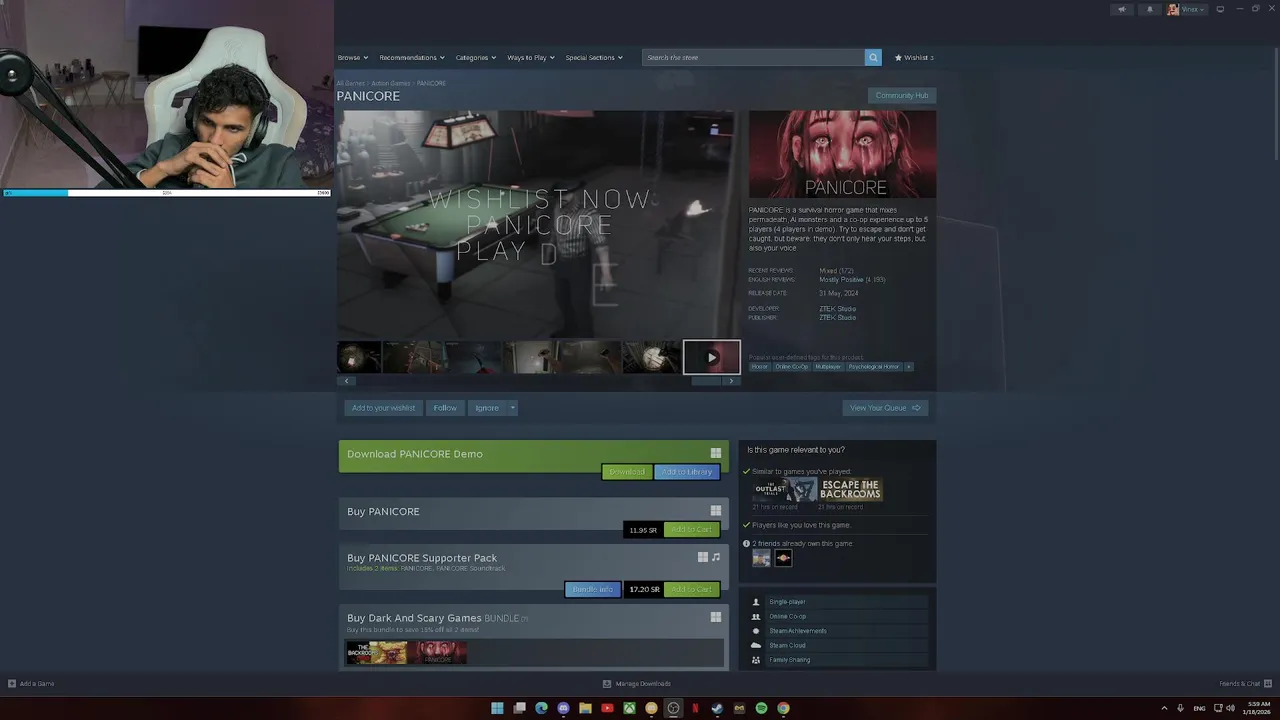Open the Community Hub
Viewport: 1280px width, 720px height.
point(902,95)
